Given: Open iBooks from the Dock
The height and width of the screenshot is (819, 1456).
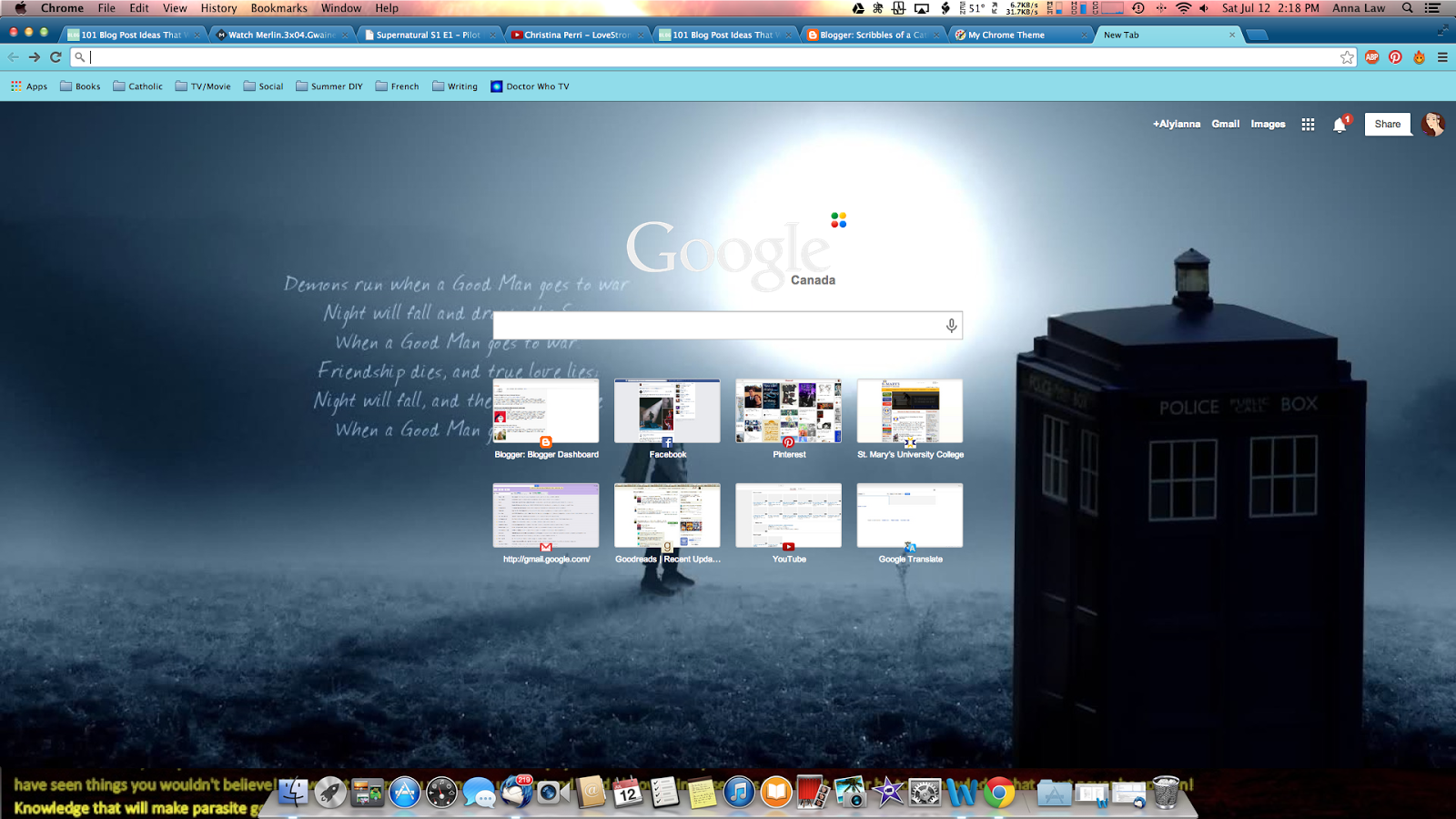Looking at the screenshot, I should tap(776, 793).
